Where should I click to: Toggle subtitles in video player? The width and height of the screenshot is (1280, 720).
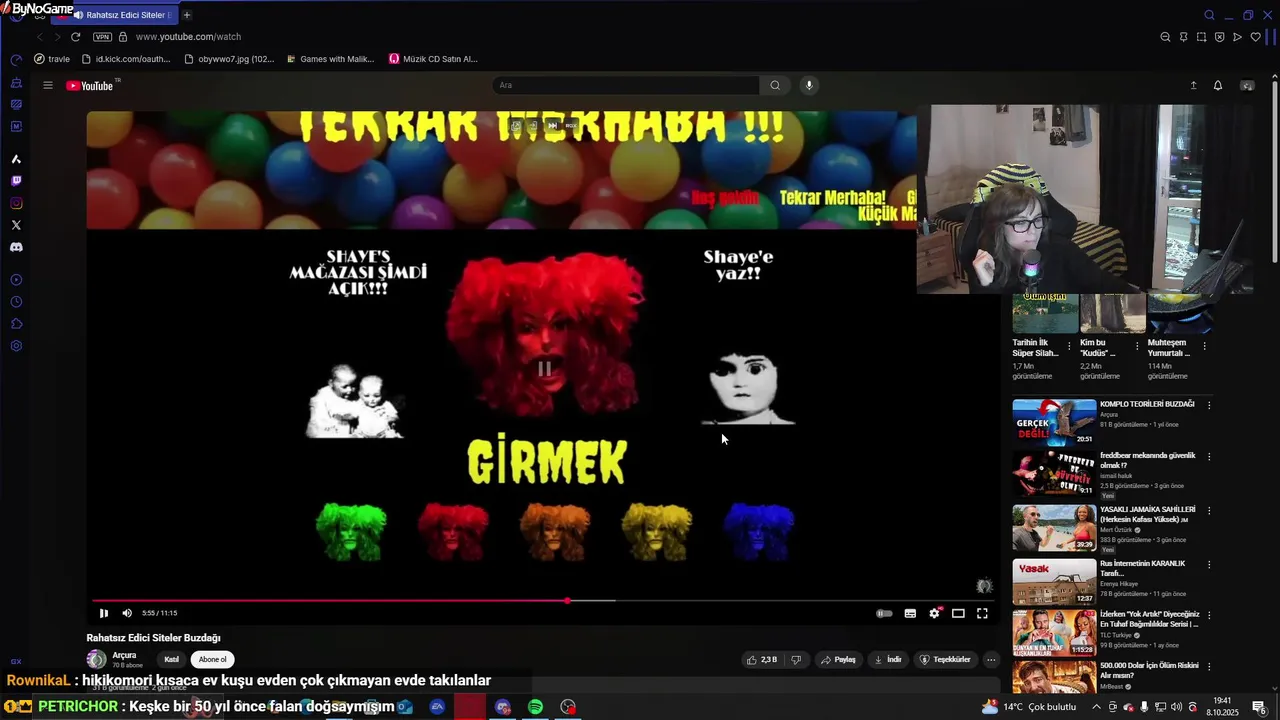click(910, 613)
